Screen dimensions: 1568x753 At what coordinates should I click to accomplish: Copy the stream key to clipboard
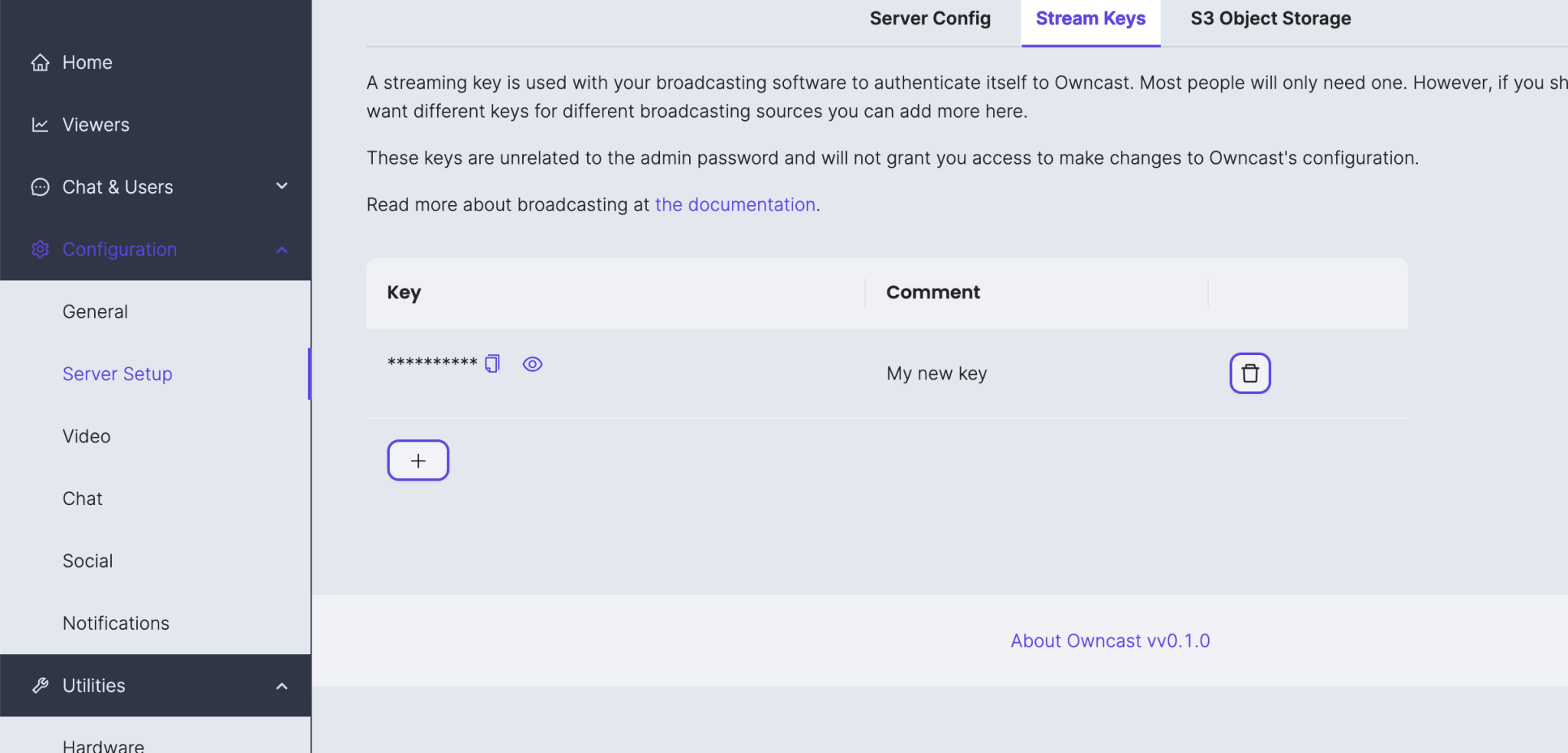tap(492, 363)
